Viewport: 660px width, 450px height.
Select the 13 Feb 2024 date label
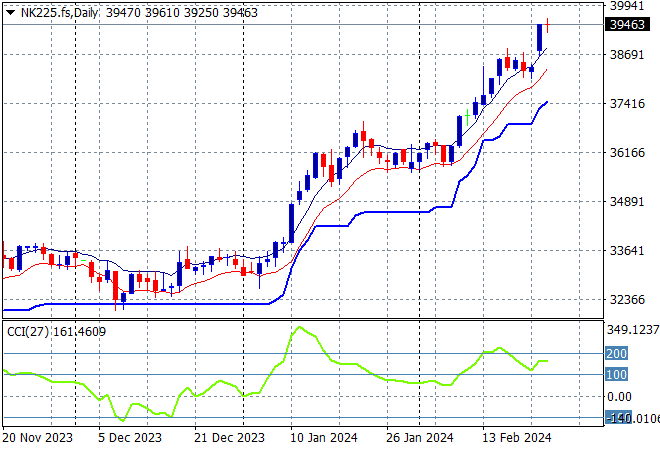tap(516, 438)
